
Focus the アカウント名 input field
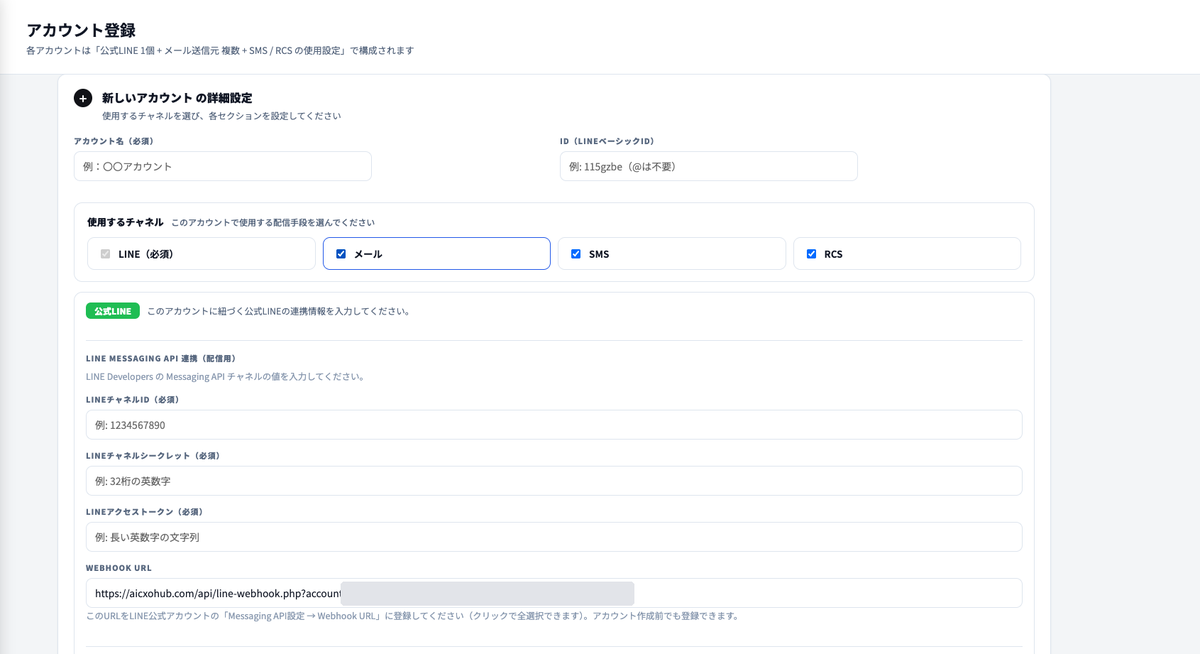223,166
